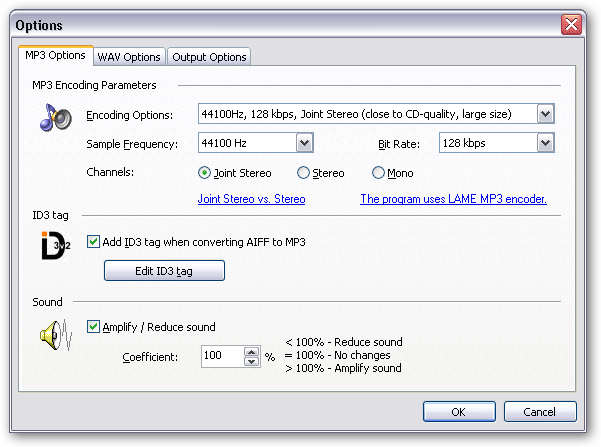This screenshot has height=447, width=601.
Task: Dismiss the dialog with Cancel
Action: coord(540,412)
